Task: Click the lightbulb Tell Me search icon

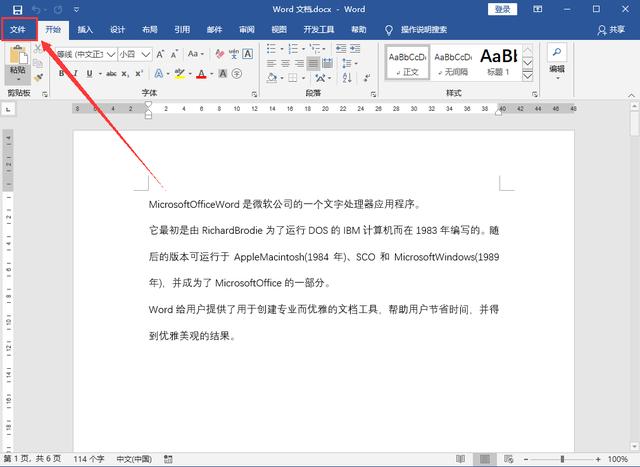Action: click(389, 30)
